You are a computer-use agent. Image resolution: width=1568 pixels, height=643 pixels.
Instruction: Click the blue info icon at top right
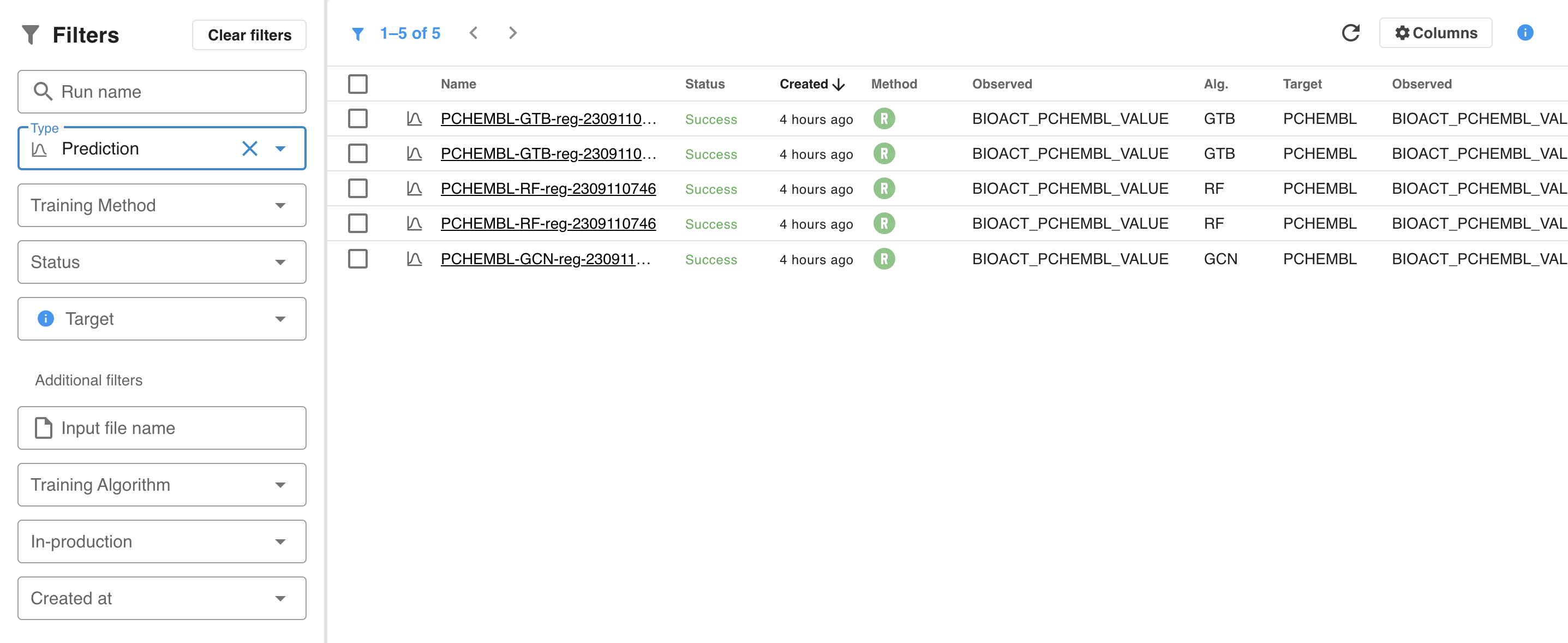(1524, 33)
